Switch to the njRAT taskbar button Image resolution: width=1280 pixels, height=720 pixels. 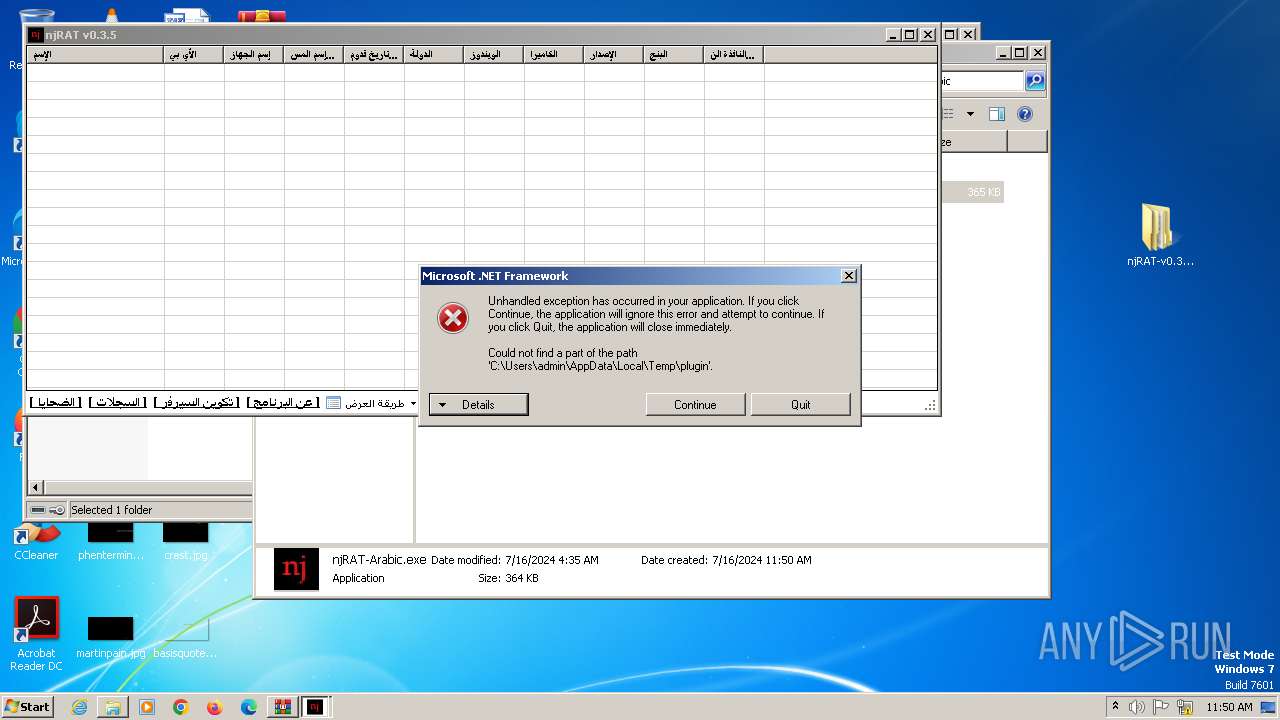pos(315,707)
